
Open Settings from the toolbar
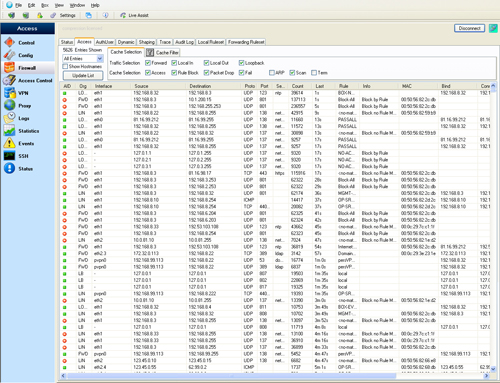point(63,15)
